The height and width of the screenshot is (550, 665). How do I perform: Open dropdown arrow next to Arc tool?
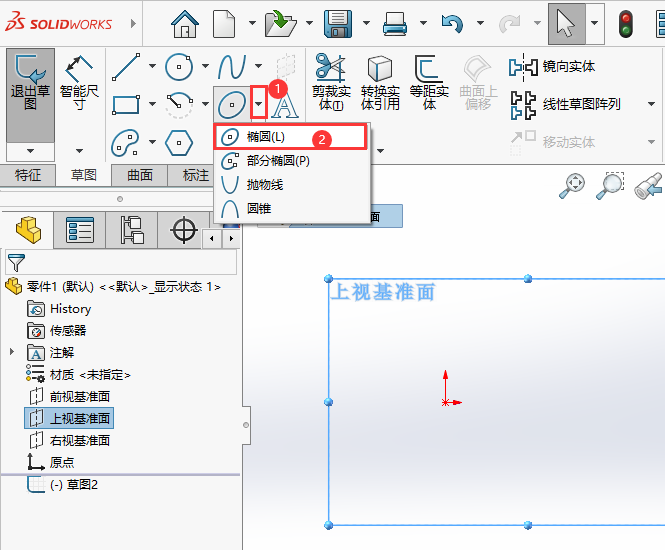(205, 104)
